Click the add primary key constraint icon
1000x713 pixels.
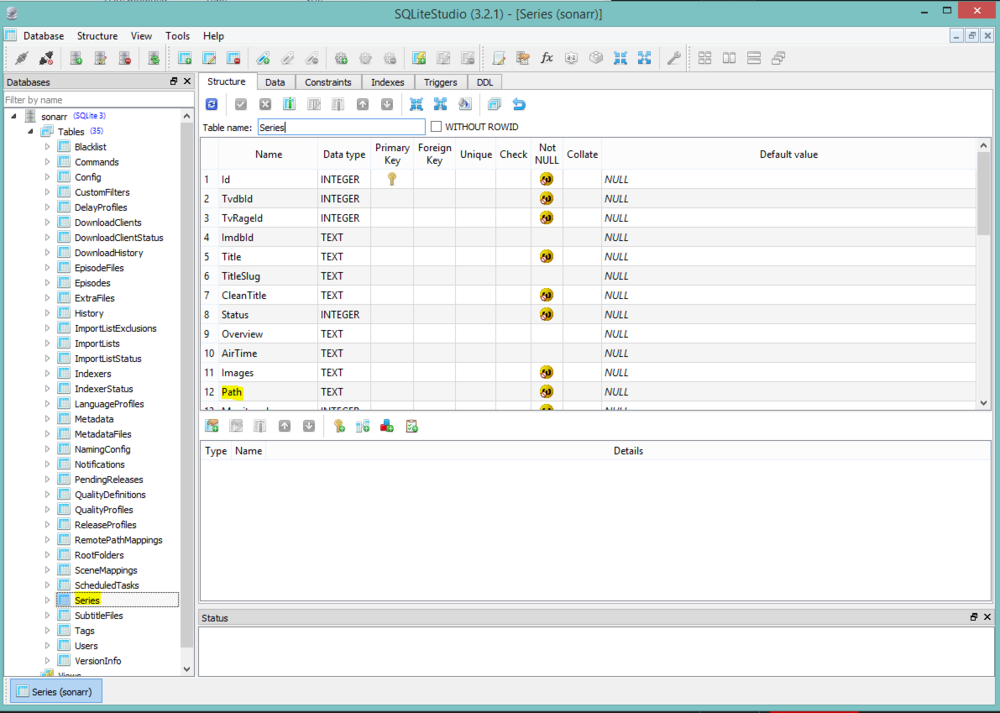[339, 426]
